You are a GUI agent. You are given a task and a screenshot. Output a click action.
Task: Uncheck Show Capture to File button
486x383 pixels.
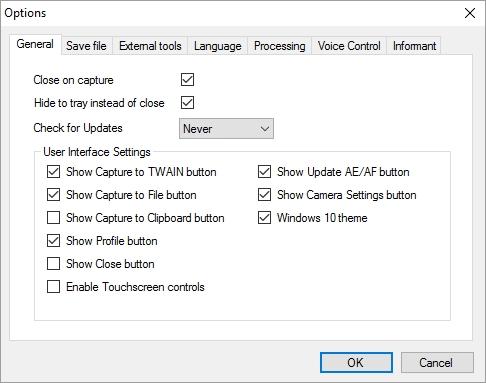53,195
